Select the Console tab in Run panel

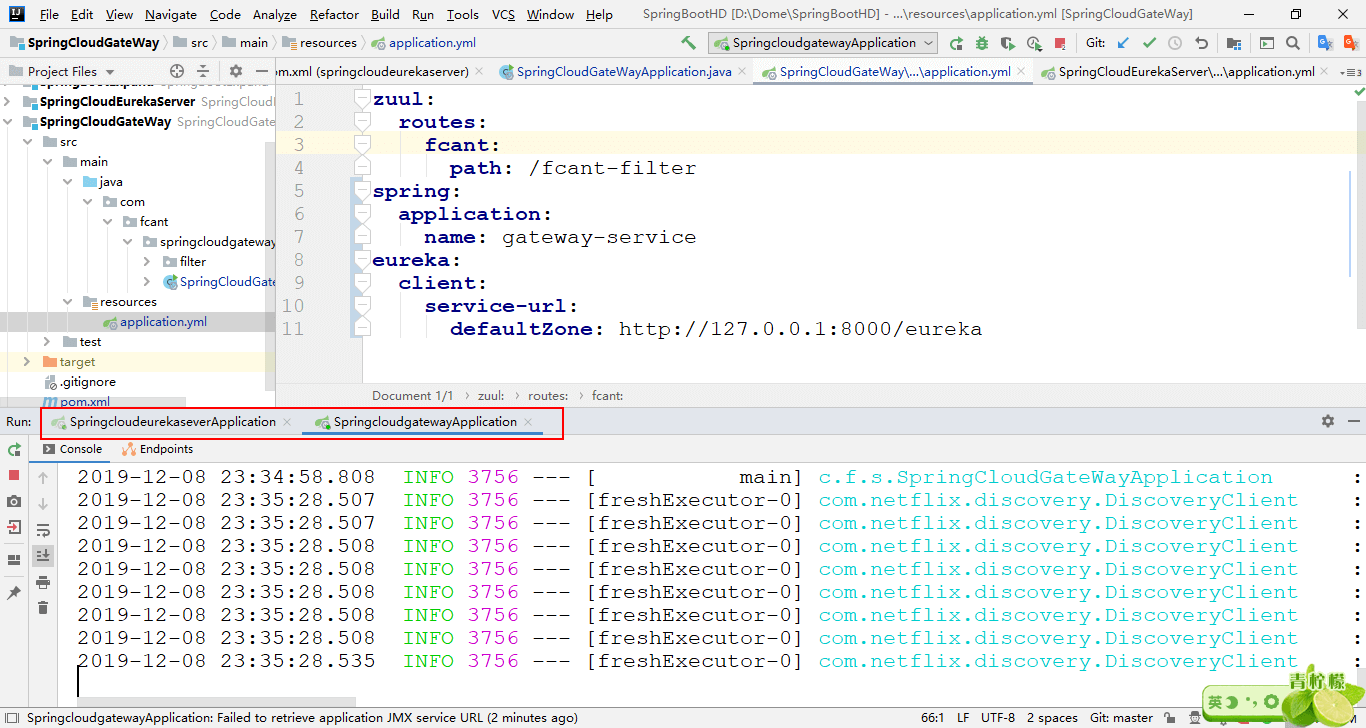(71, 449)
